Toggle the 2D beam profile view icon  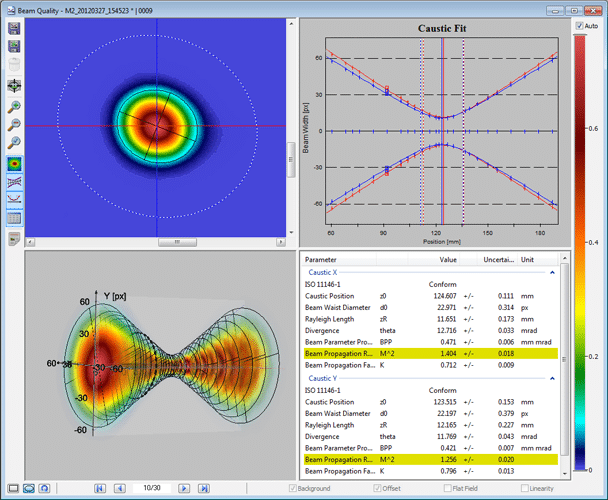(x=14, y=164)
